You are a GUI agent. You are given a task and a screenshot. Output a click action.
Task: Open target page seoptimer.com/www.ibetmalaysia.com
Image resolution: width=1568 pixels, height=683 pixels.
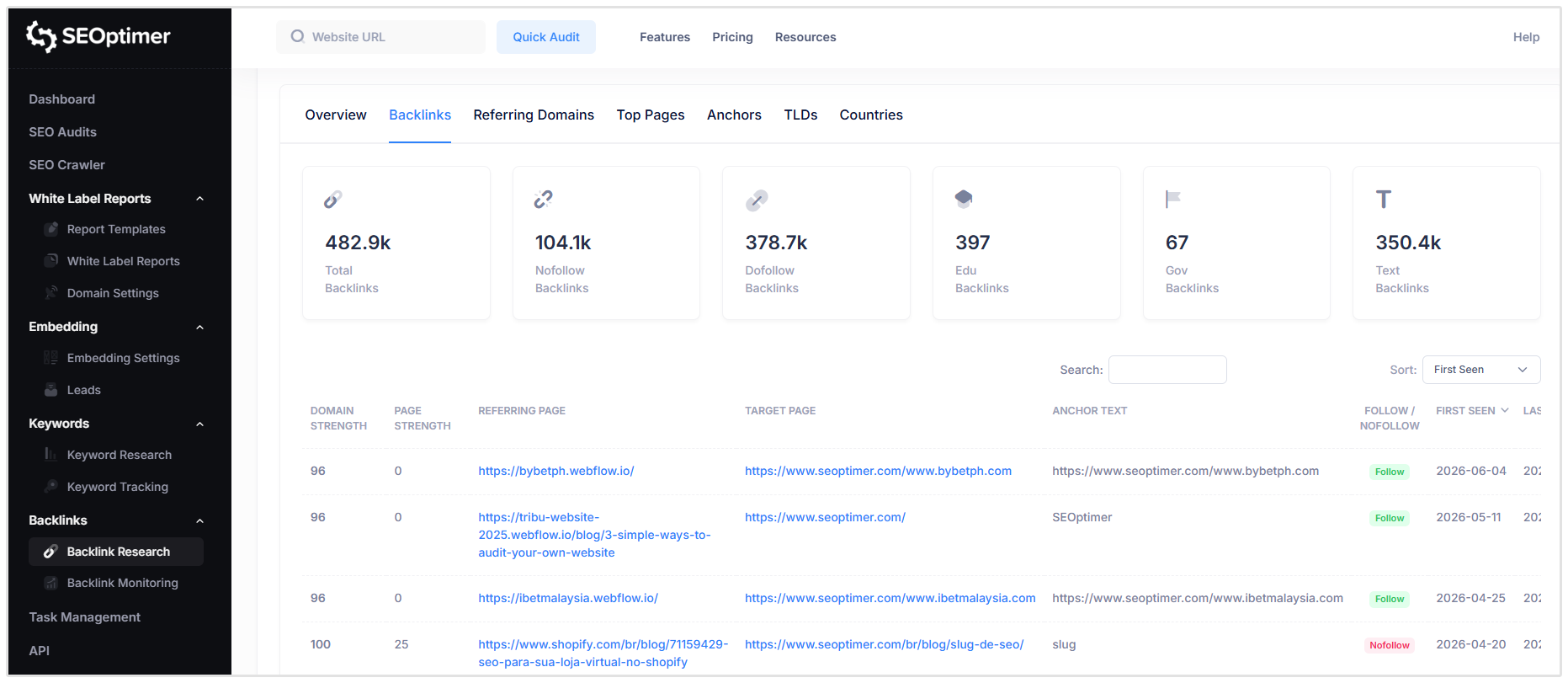click(x=890, y=598)
